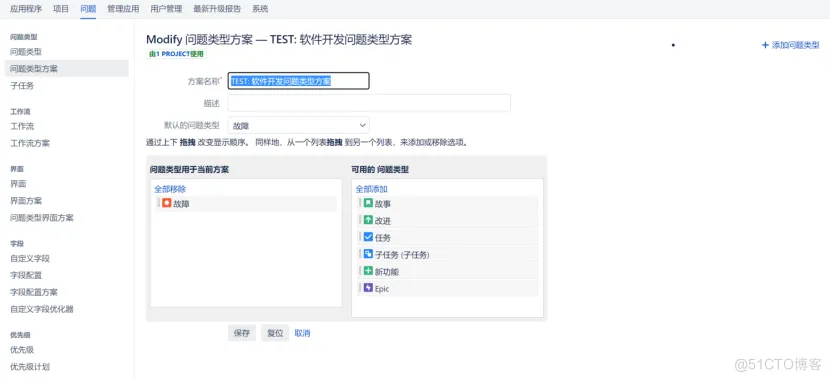Click the drag handle of 故事 row
Image resolution: width=831 pixels, height=381 pixels.
click(360, 203)
